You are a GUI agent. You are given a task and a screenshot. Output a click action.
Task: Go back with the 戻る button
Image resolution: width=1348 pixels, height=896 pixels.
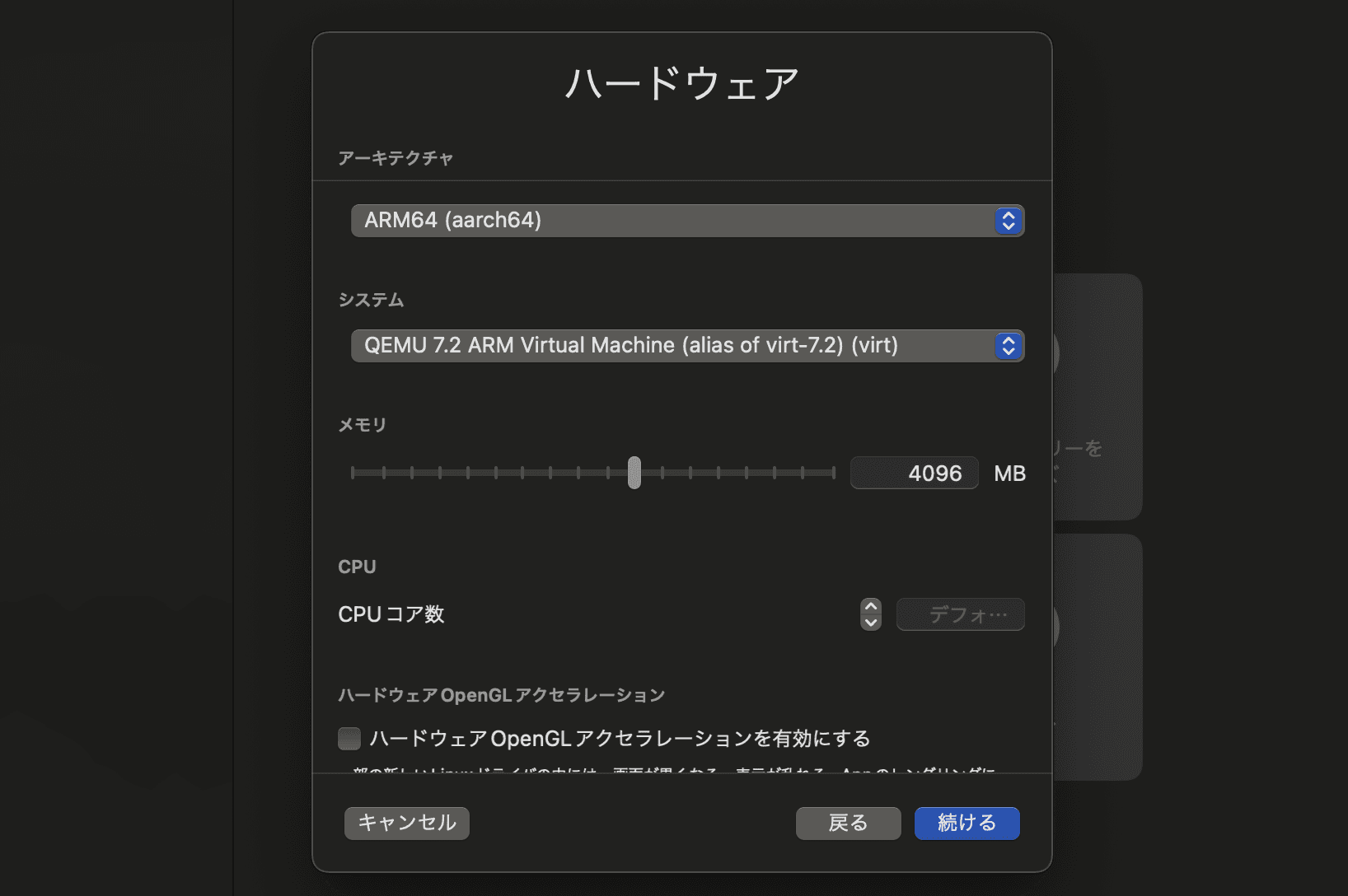coord(848,824)
